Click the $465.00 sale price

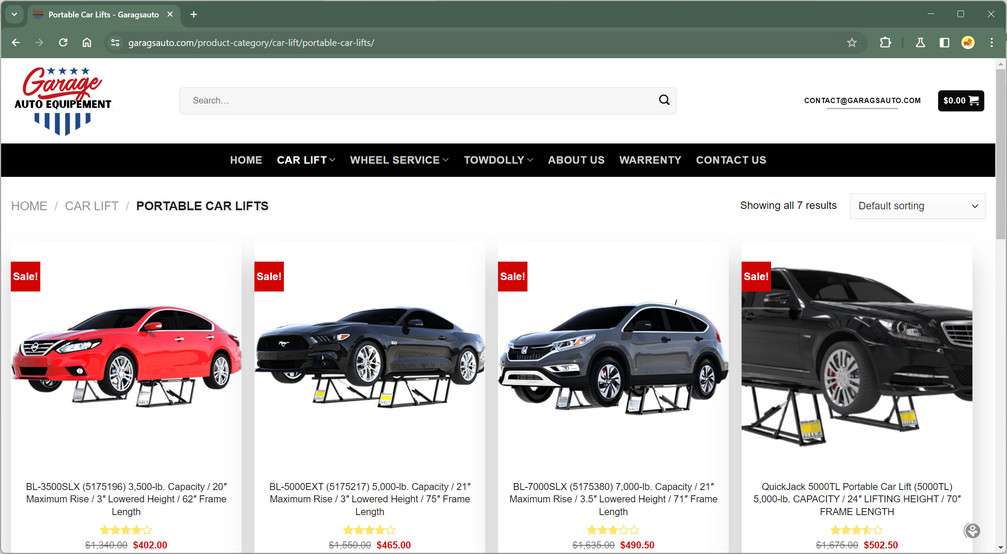click(393, 545)
